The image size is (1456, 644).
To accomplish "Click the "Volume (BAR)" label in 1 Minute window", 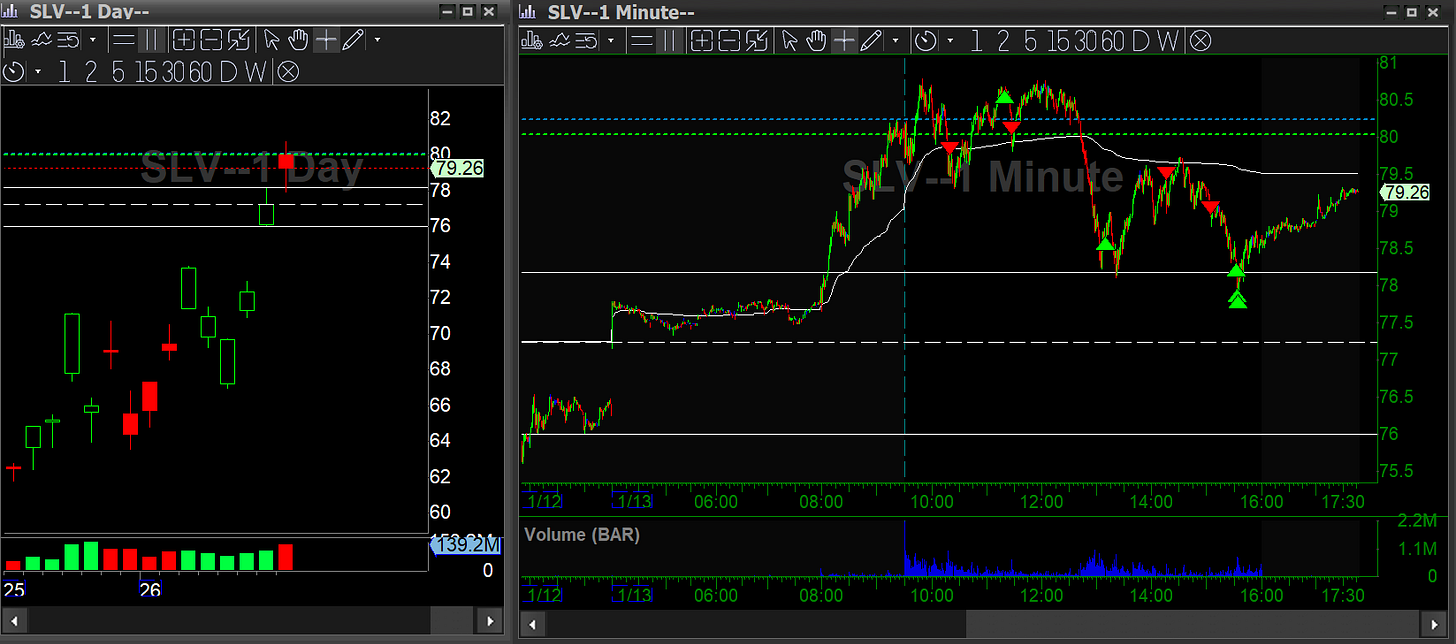I will pyautogui.click(x=582, y=535).
